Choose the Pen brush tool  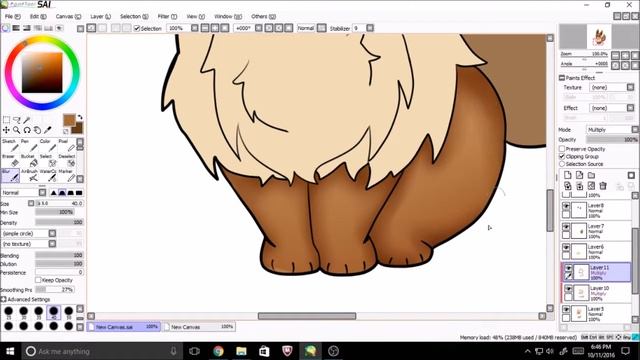[x=29, y=145]
